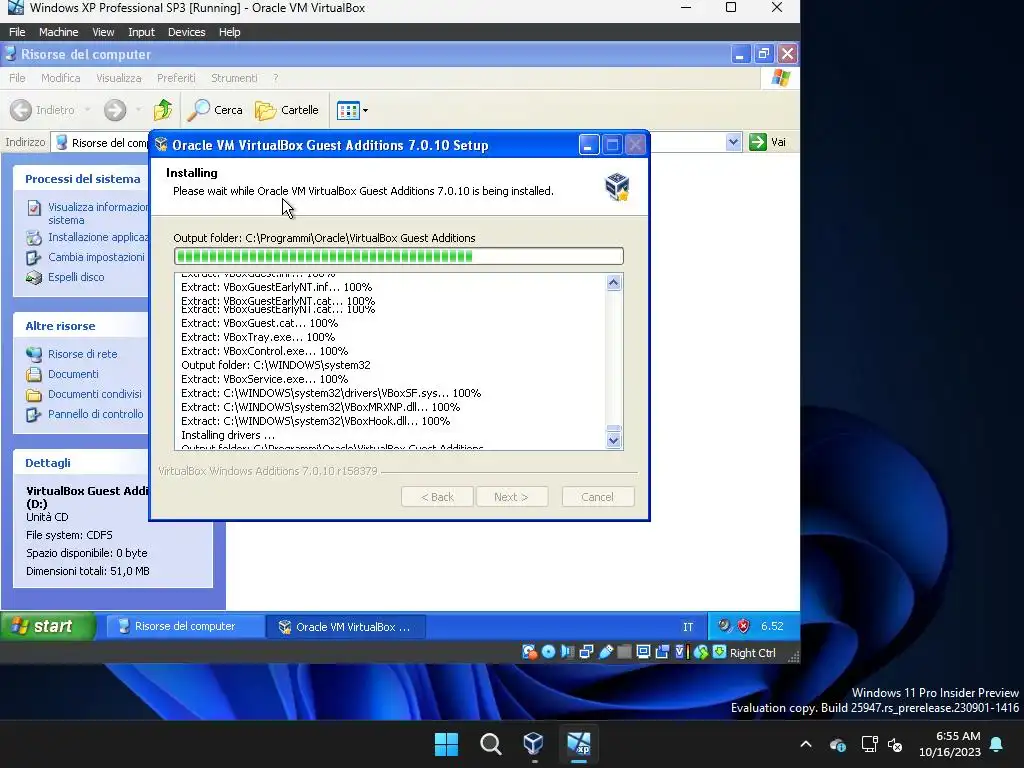
Task: Open the Indietro history dropdown arrow
Action: [87, 110]
